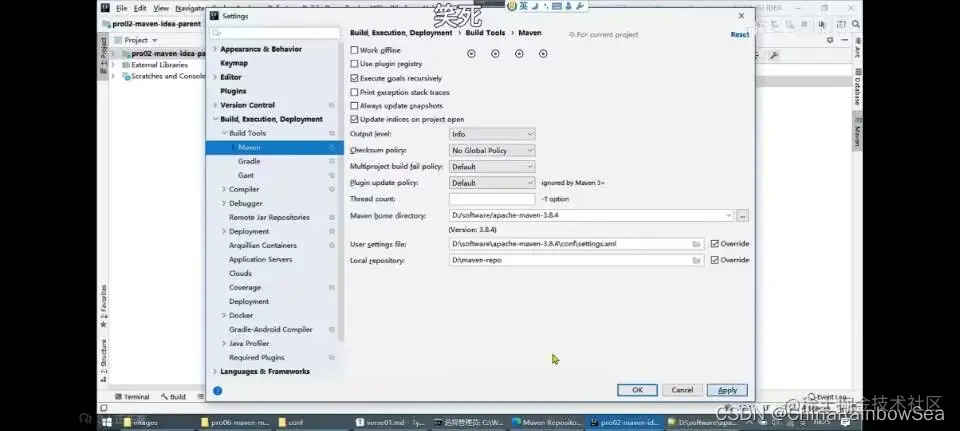Open the File menu
This screenshot has width=960, height=431.
pyautogui.click(x=122, y=9)
